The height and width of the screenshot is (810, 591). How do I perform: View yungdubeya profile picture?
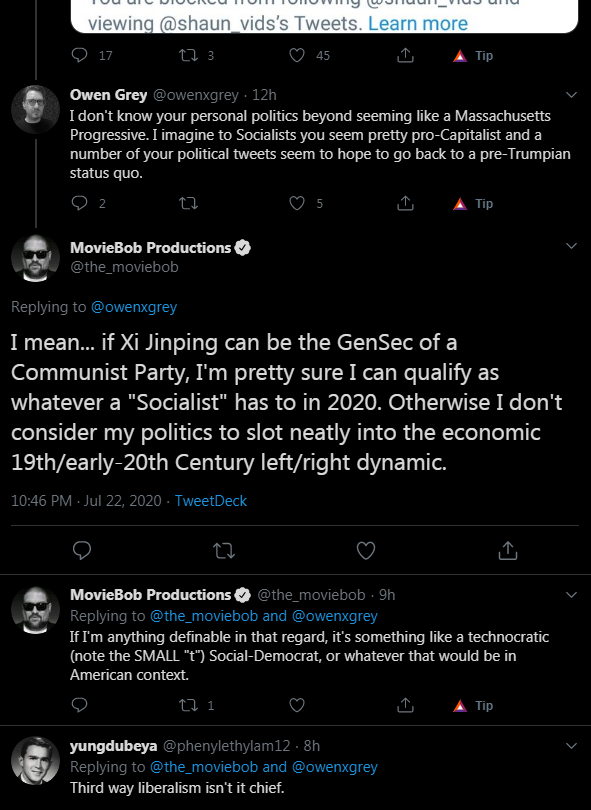[36, 760]
